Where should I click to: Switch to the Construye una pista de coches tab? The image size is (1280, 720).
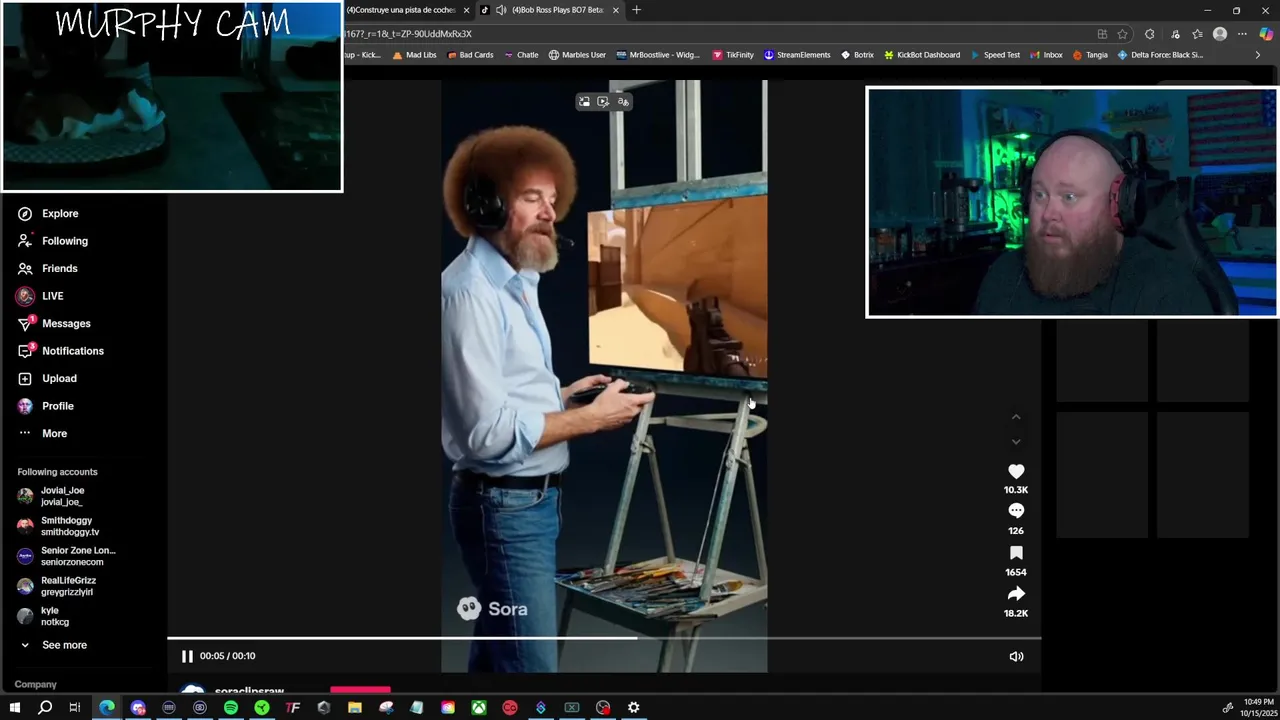coord(401,10)
